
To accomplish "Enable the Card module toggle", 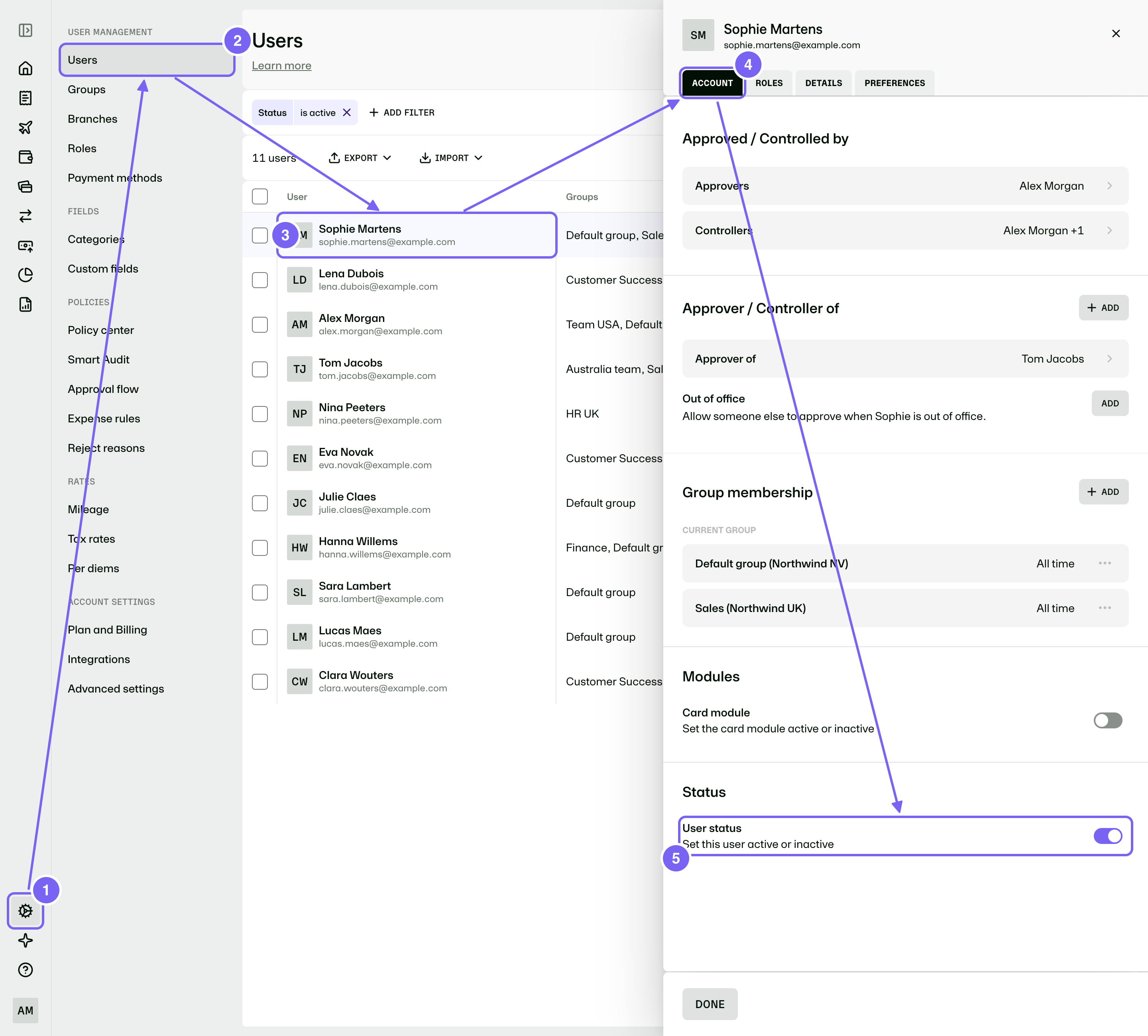I will [1108, 720].
